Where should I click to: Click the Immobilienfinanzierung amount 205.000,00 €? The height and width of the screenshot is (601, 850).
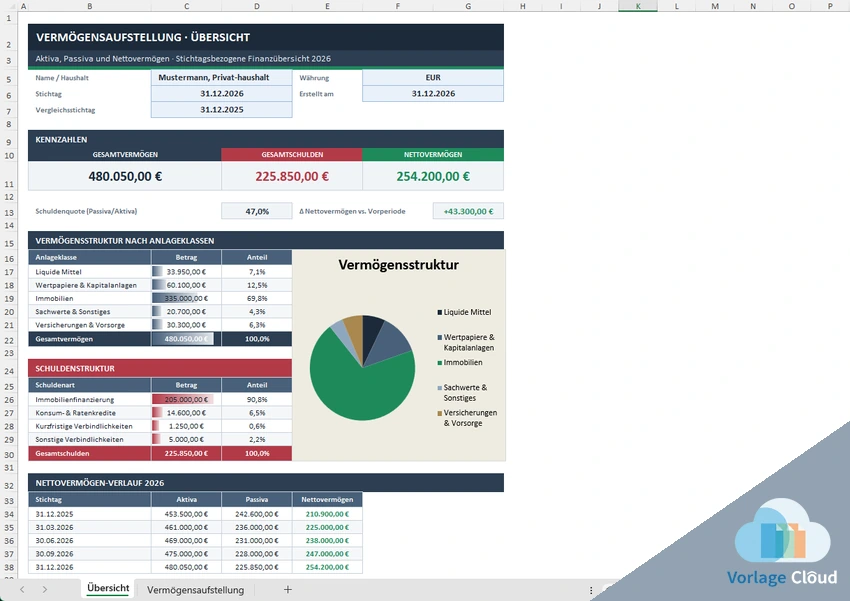pos(186,399)
